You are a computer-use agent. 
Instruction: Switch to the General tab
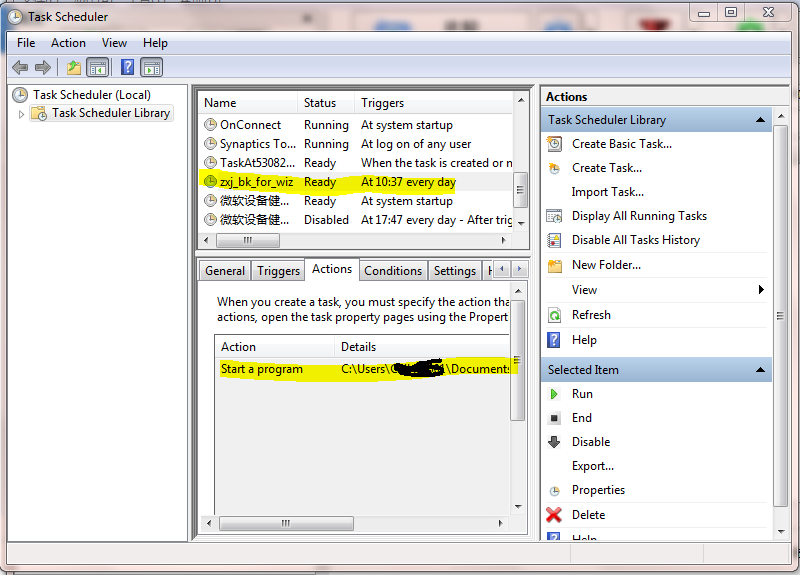(x=225, y=271)
